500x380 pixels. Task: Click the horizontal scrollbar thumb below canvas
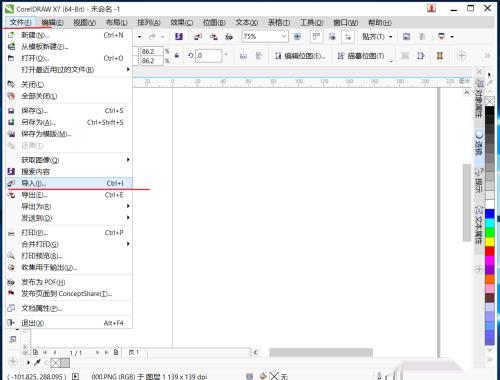tap(321, 352)
